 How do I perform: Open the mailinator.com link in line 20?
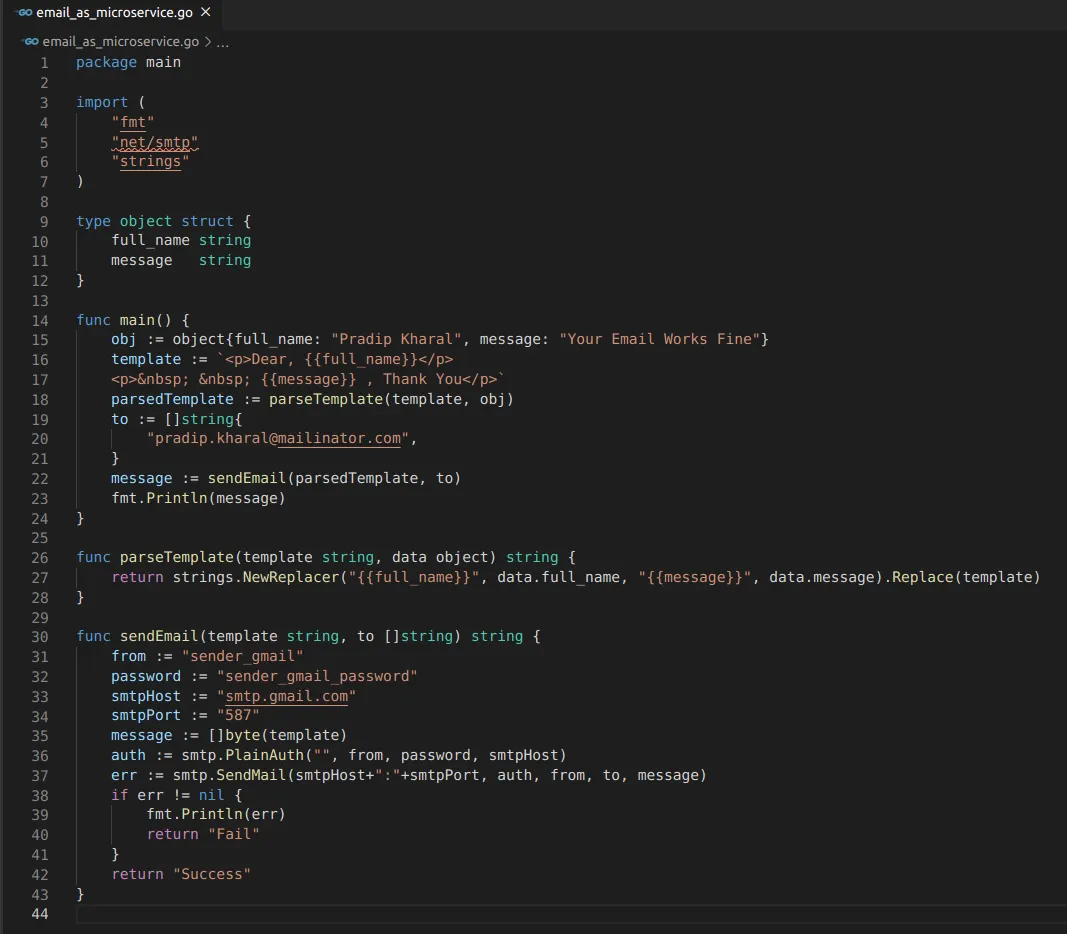click(339, 439)
